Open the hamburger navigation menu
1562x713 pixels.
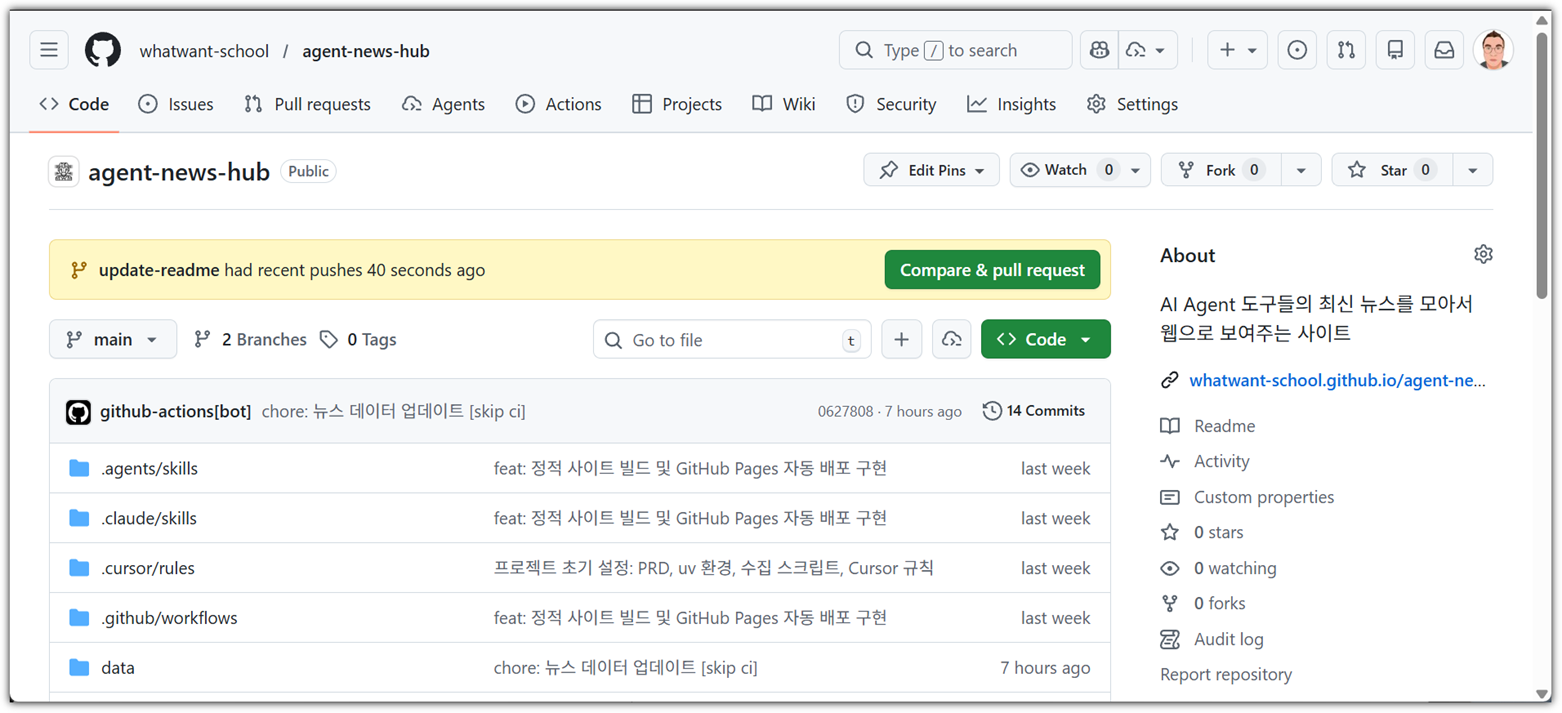point(49,50)
